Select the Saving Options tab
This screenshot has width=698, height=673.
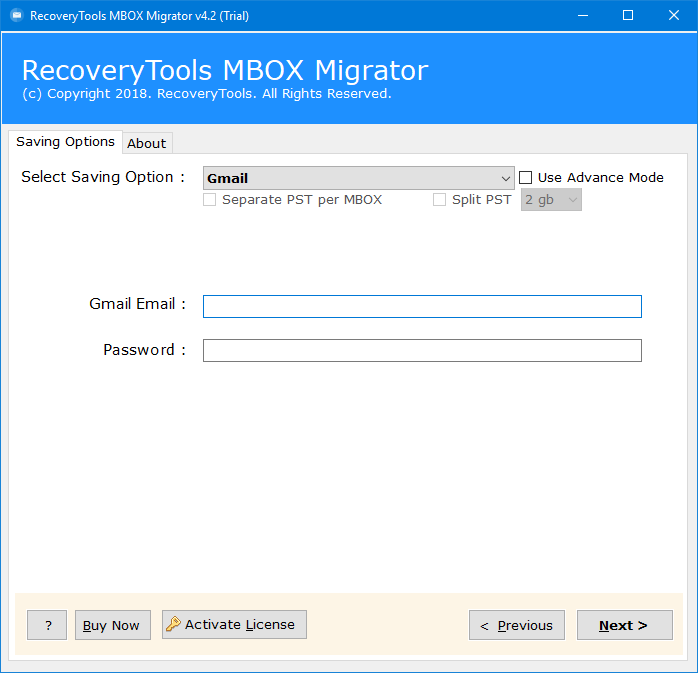[x=65, y=142]
